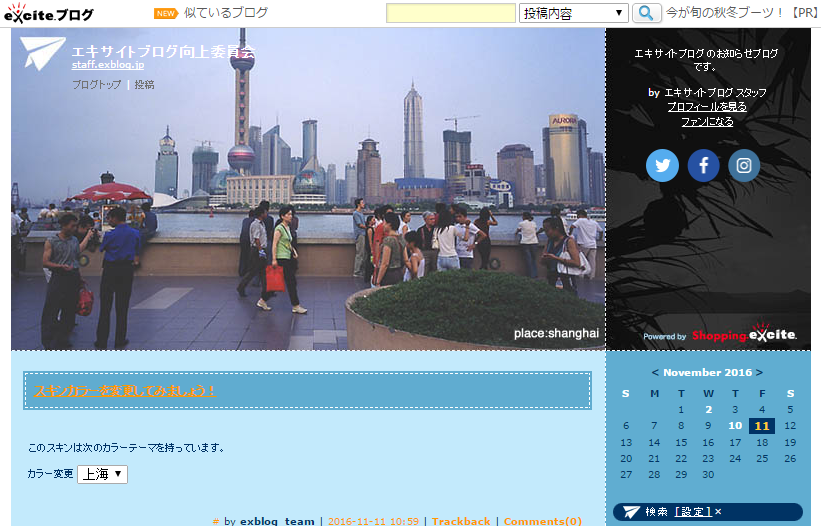Click the エキサイトブログのお知らせブログです description
The width and height of the screenshot is (821, 526).
(x=706, y=60)
